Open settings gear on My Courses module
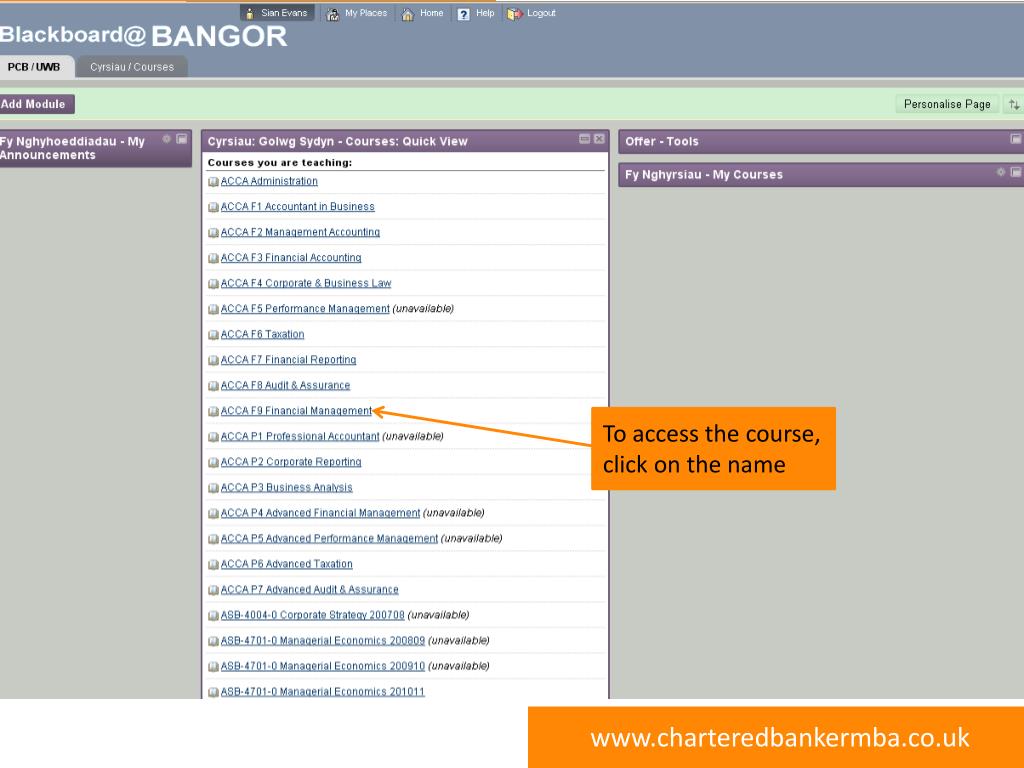 tap(1000, 172)
